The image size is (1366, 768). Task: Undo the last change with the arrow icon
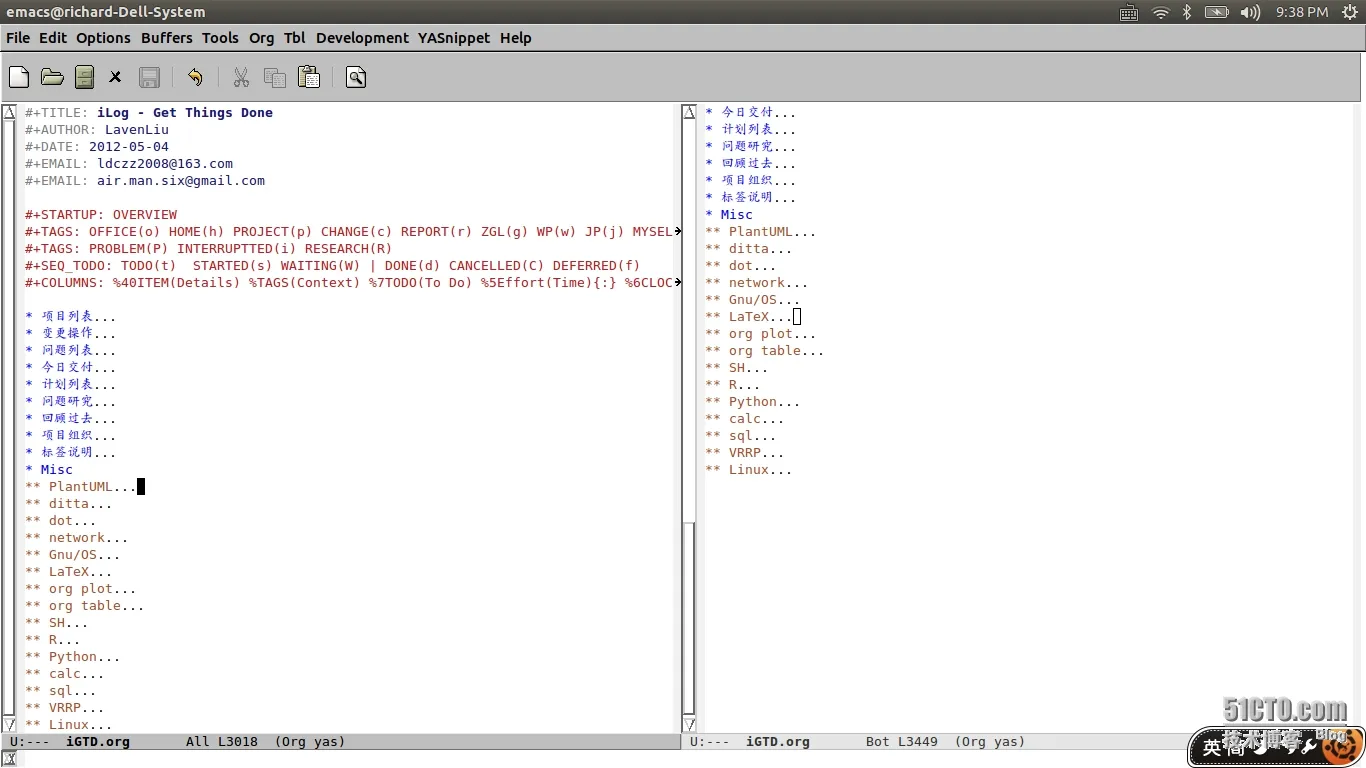coord(195,77)
